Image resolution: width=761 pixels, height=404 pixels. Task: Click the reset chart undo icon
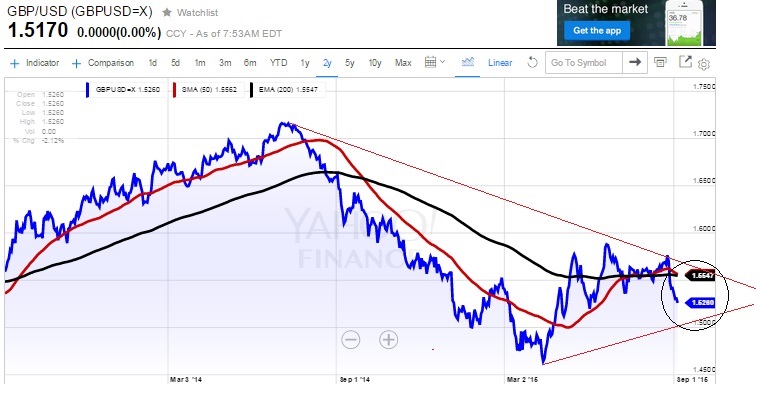533,62
